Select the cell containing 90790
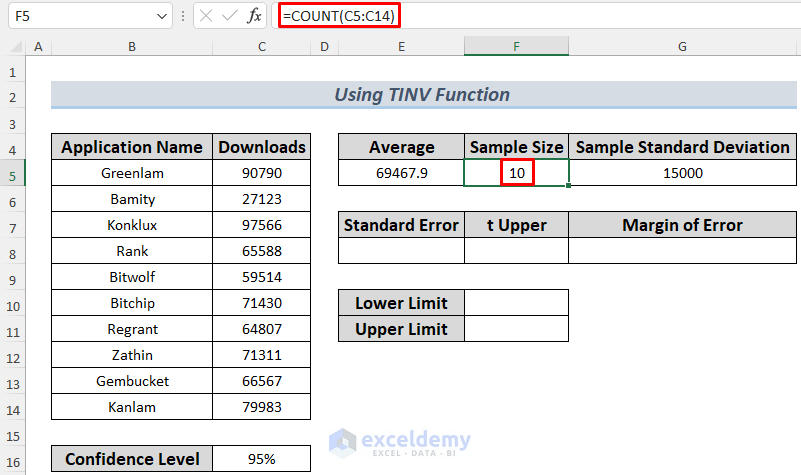Viewport: 801px width, 475px height. (262, 173)
